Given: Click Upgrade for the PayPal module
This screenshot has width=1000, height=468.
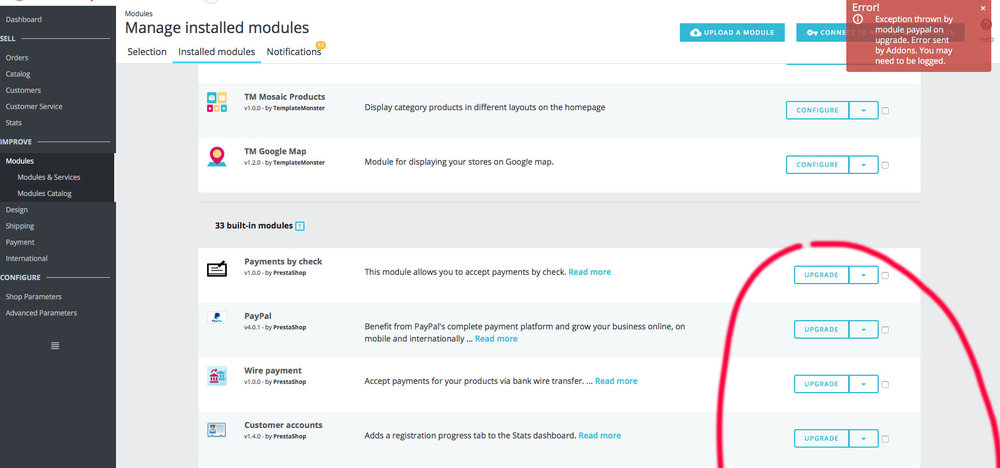Looking at the screenshot, I should [821, 330].
